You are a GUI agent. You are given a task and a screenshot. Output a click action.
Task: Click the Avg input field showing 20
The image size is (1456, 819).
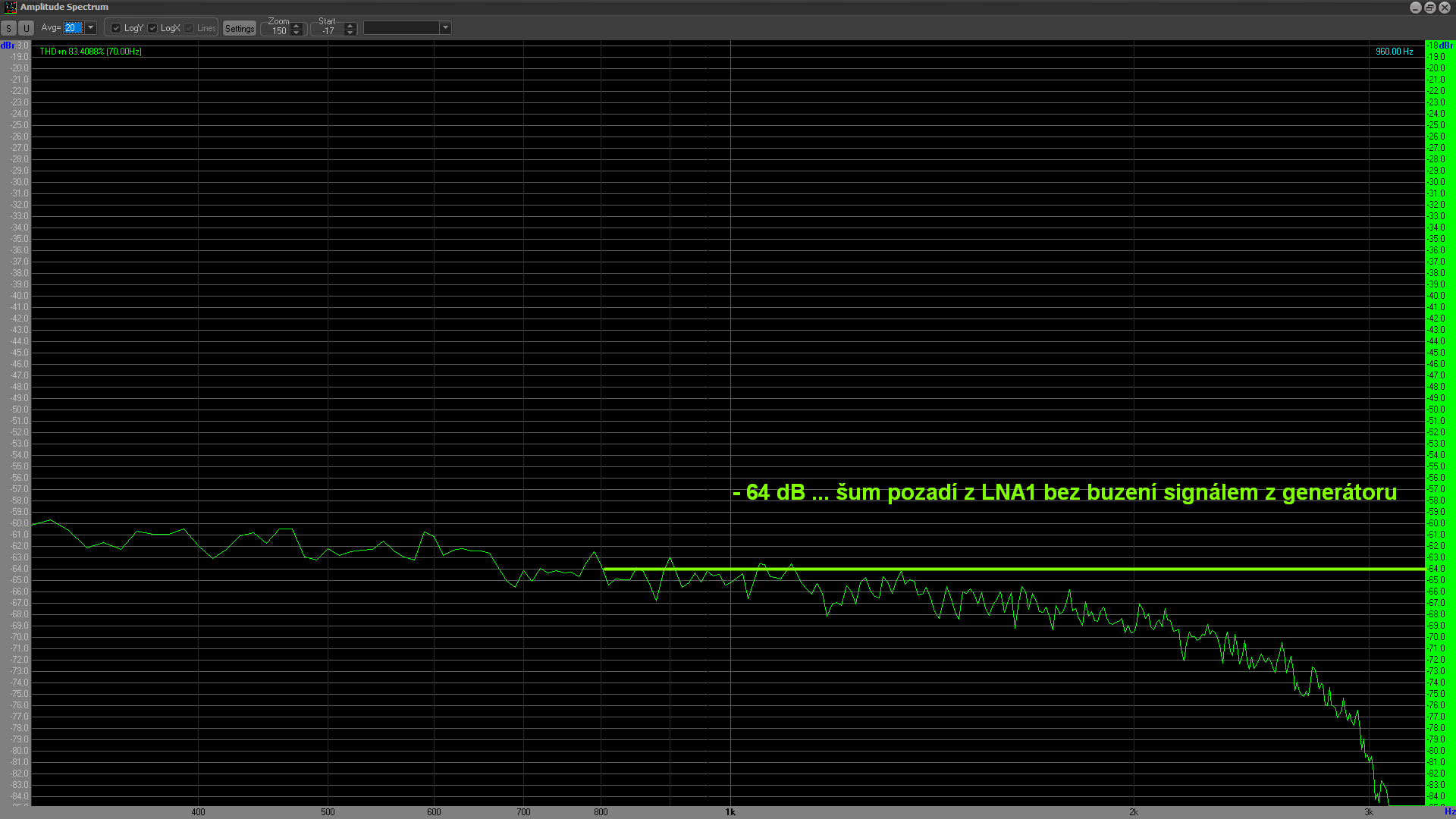tap(72, 28)
